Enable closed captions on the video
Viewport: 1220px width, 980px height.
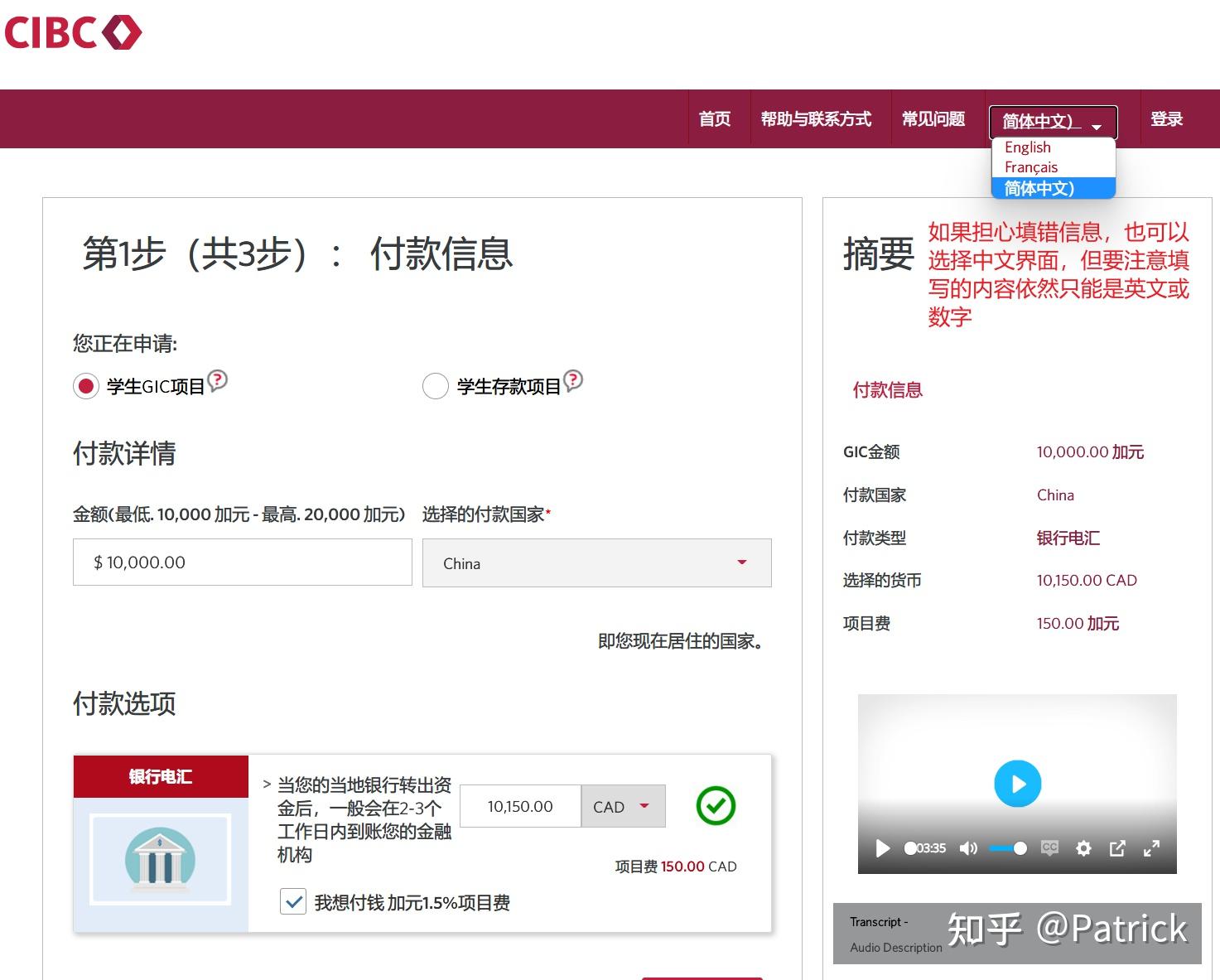[x=1049, y=848]
